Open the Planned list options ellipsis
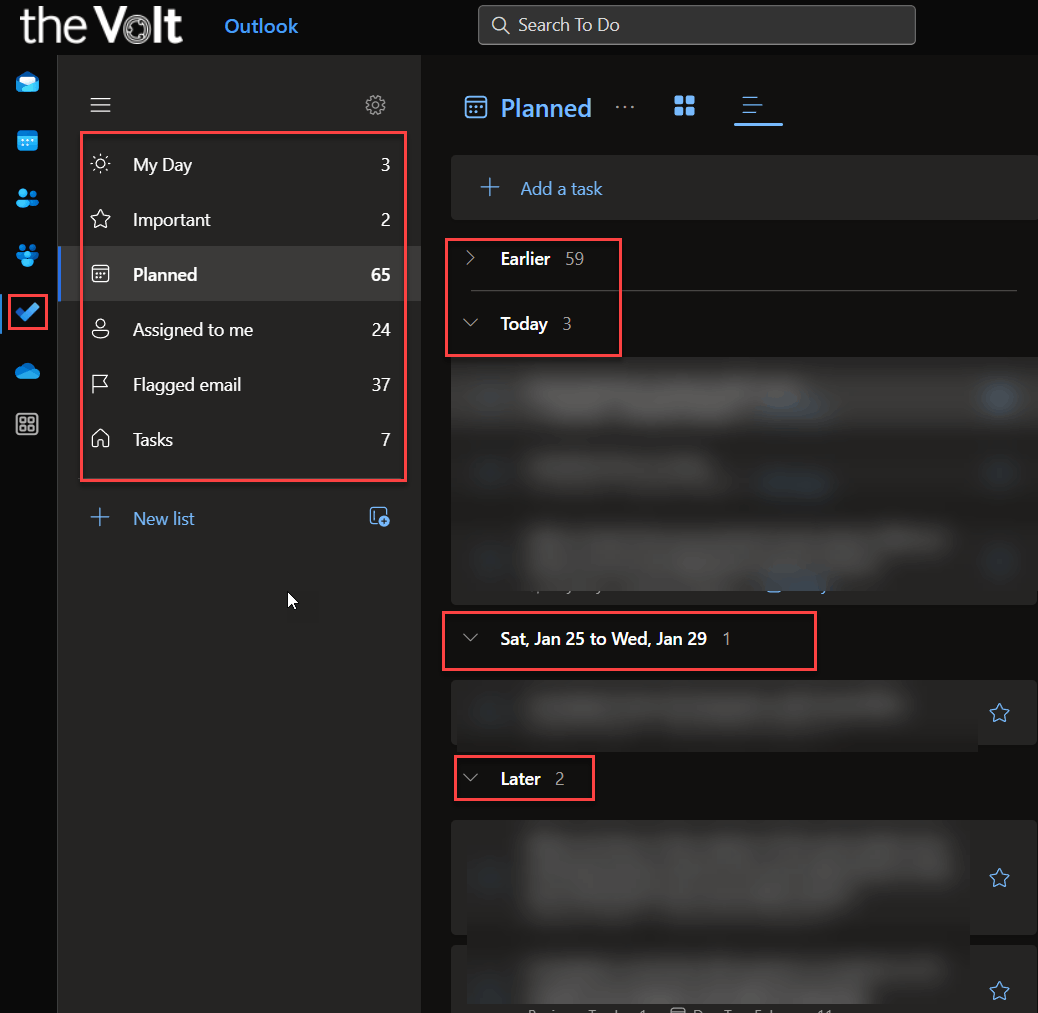The width and height of the screenshot is (1038, 1013). [625, 107]
